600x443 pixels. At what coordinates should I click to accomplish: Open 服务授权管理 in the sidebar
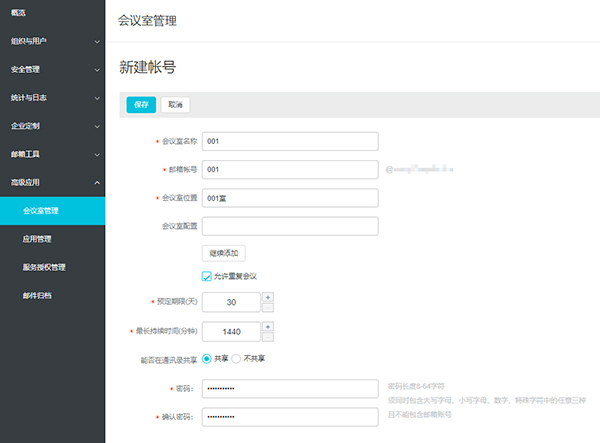44,267
